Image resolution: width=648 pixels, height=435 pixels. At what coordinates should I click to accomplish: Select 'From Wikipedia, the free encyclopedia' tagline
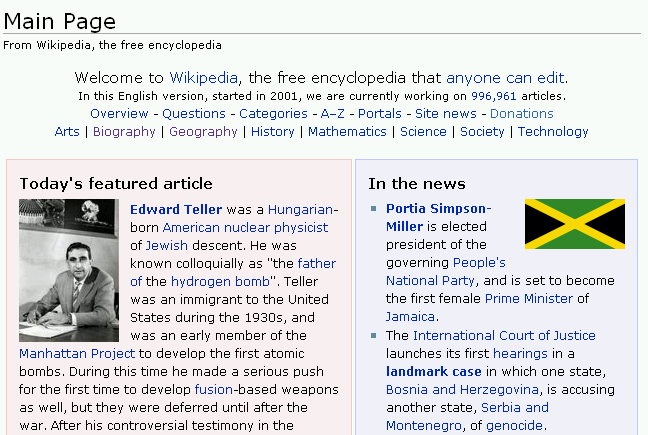[x=112, y=45]
